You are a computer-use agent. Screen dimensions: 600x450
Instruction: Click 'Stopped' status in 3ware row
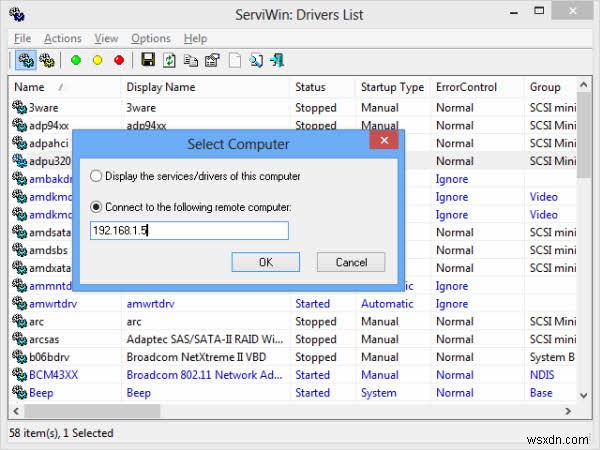[x=316, y=108]
